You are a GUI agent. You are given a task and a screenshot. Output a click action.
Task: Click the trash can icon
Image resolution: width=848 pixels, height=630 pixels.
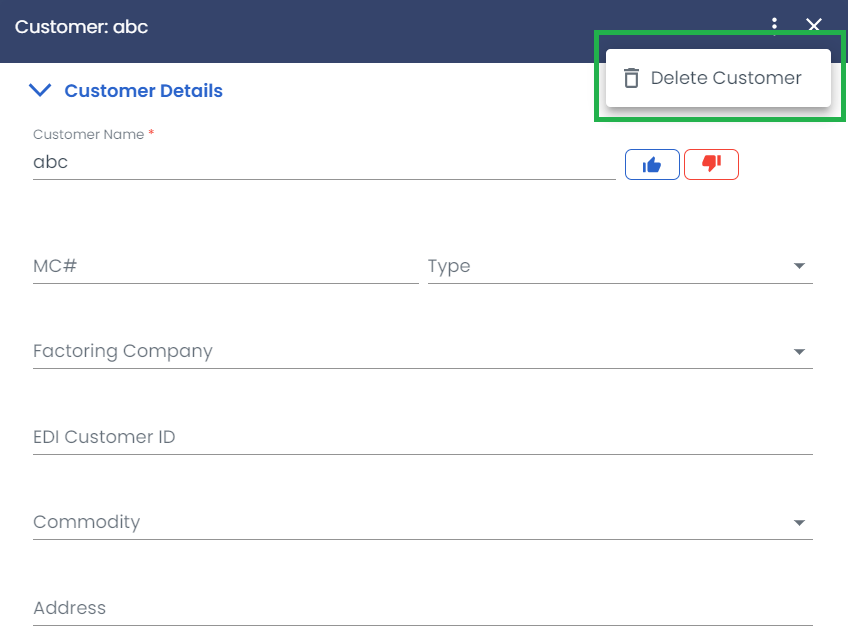(x=631, y=78)
